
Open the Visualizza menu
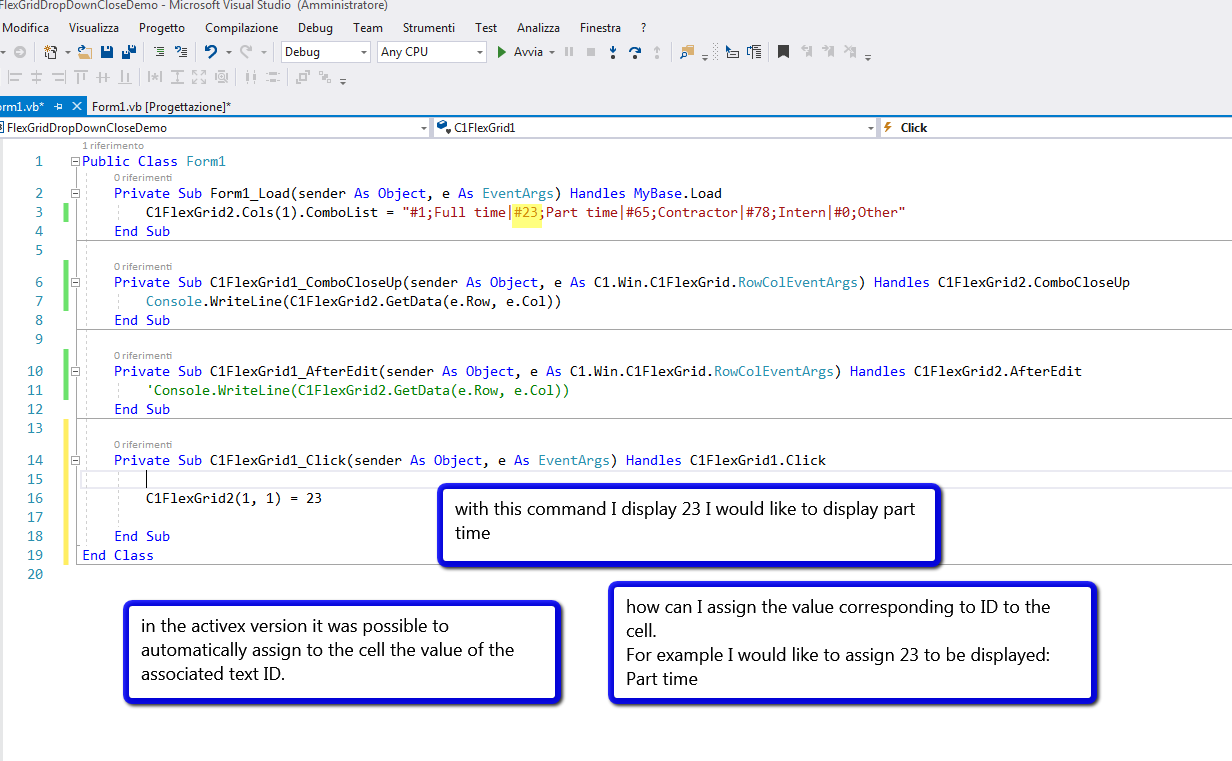coord(94,28)
